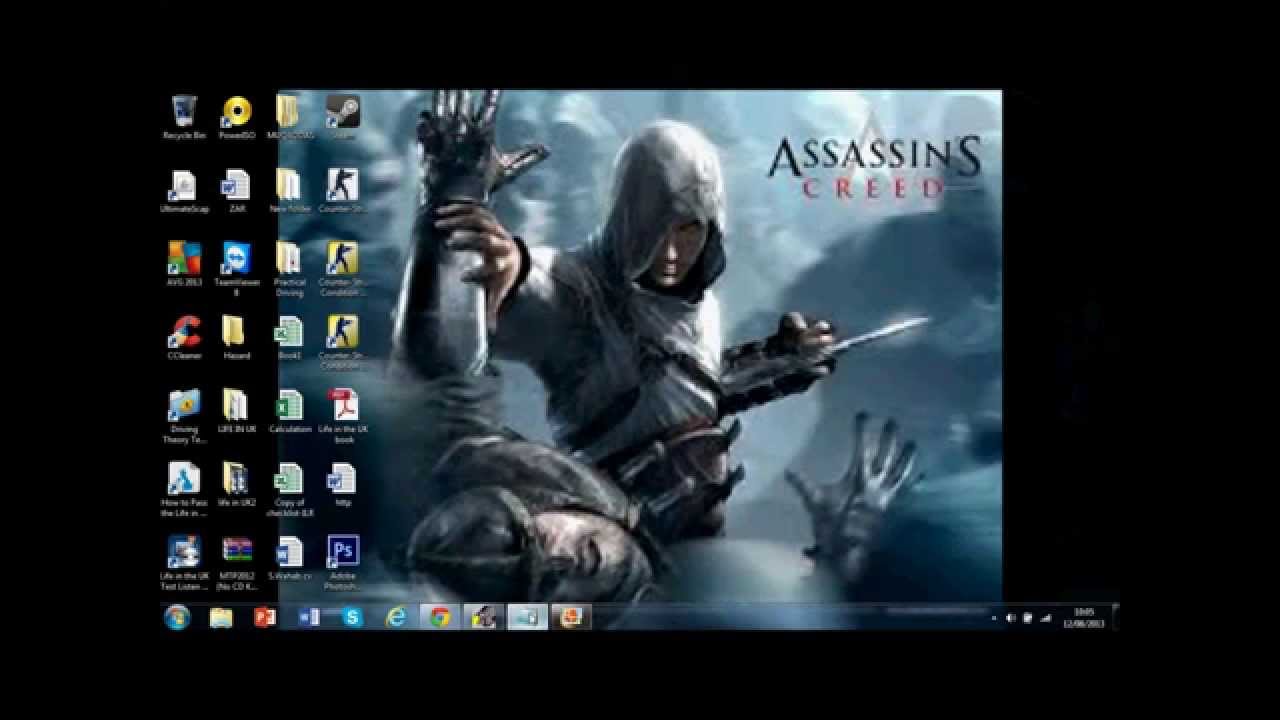Open the Life in the UK book PDF

[343, 416]
